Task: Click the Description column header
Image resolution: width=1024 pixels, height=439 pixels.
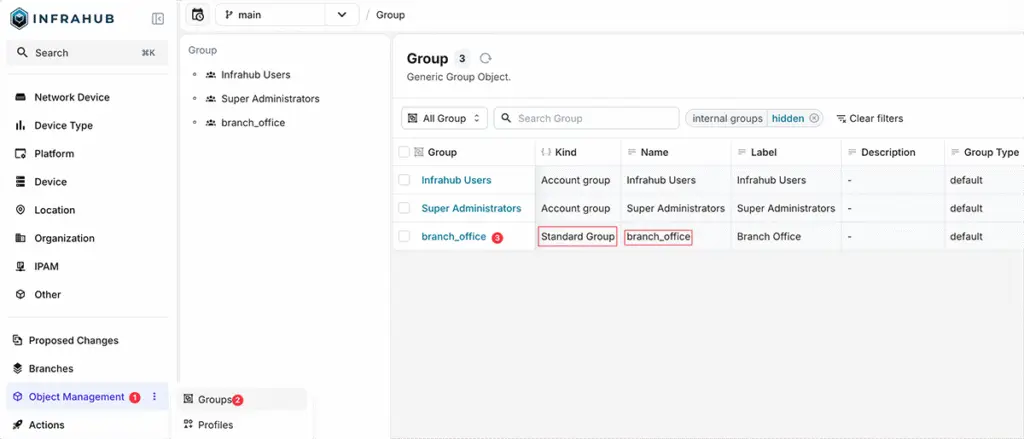Action: click(x=893, y=152)
